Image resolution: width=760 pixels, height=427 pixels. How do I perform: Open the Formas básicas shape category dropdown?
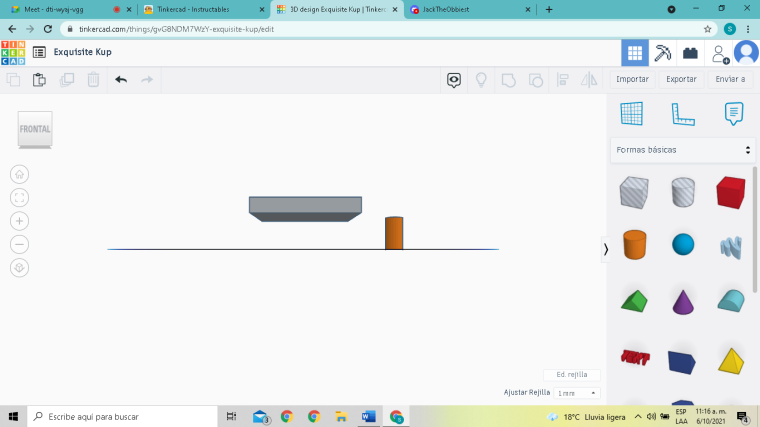tap(682, 150)
